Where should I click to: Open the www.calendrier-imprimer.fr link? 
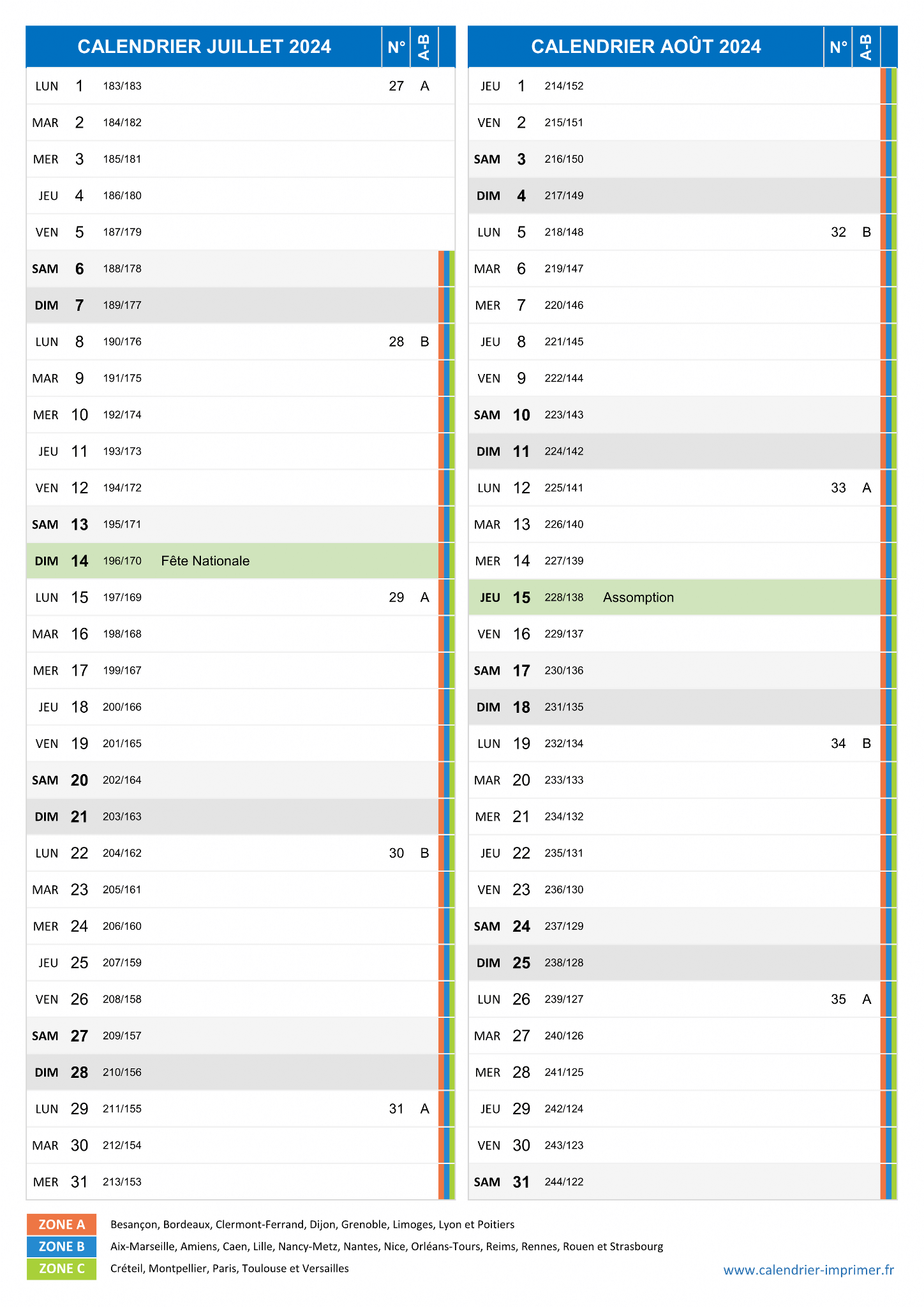point(808,1270)
